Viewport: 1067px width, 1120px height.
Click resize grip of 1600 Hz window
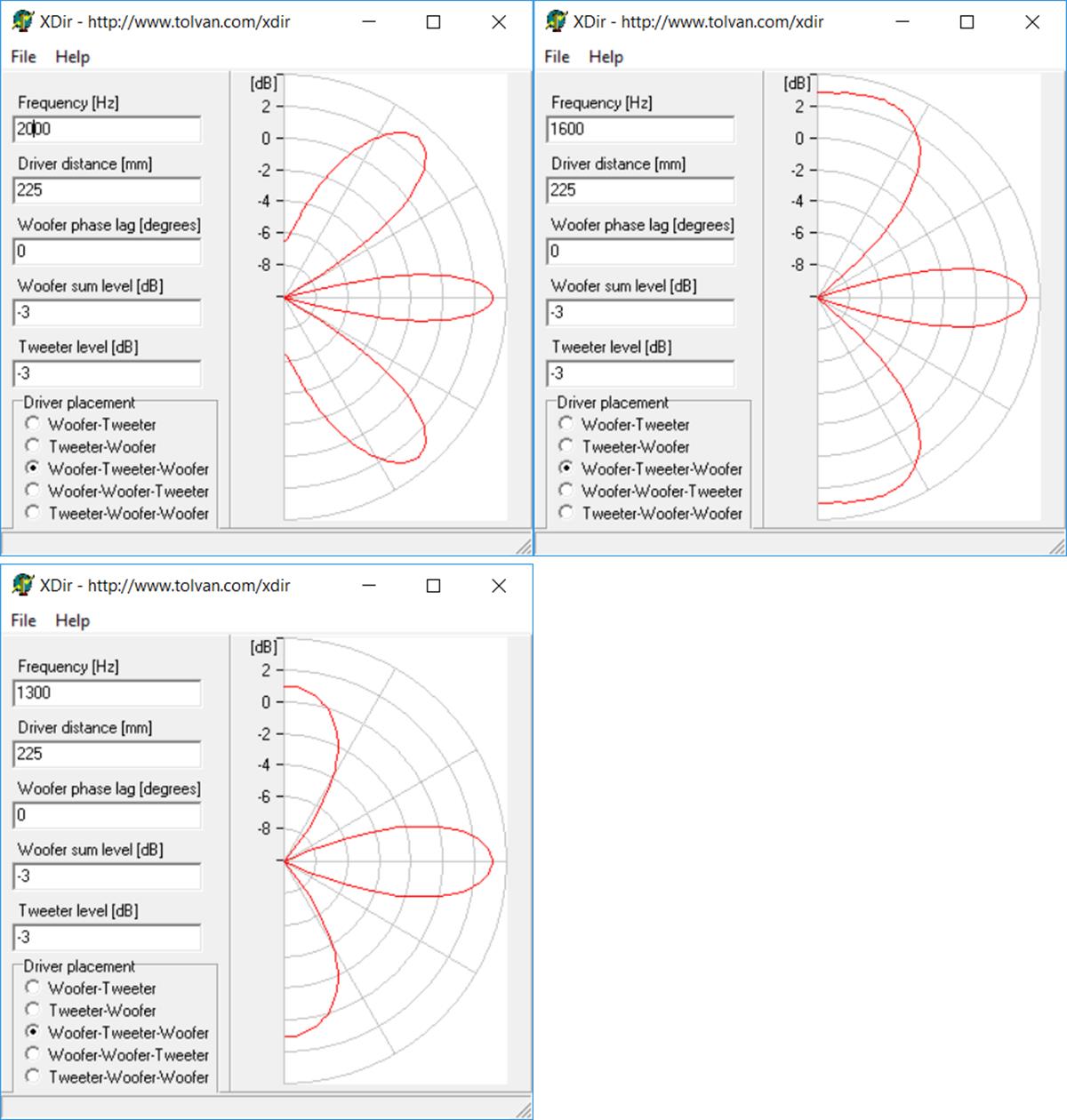(x=1057, y=546)
